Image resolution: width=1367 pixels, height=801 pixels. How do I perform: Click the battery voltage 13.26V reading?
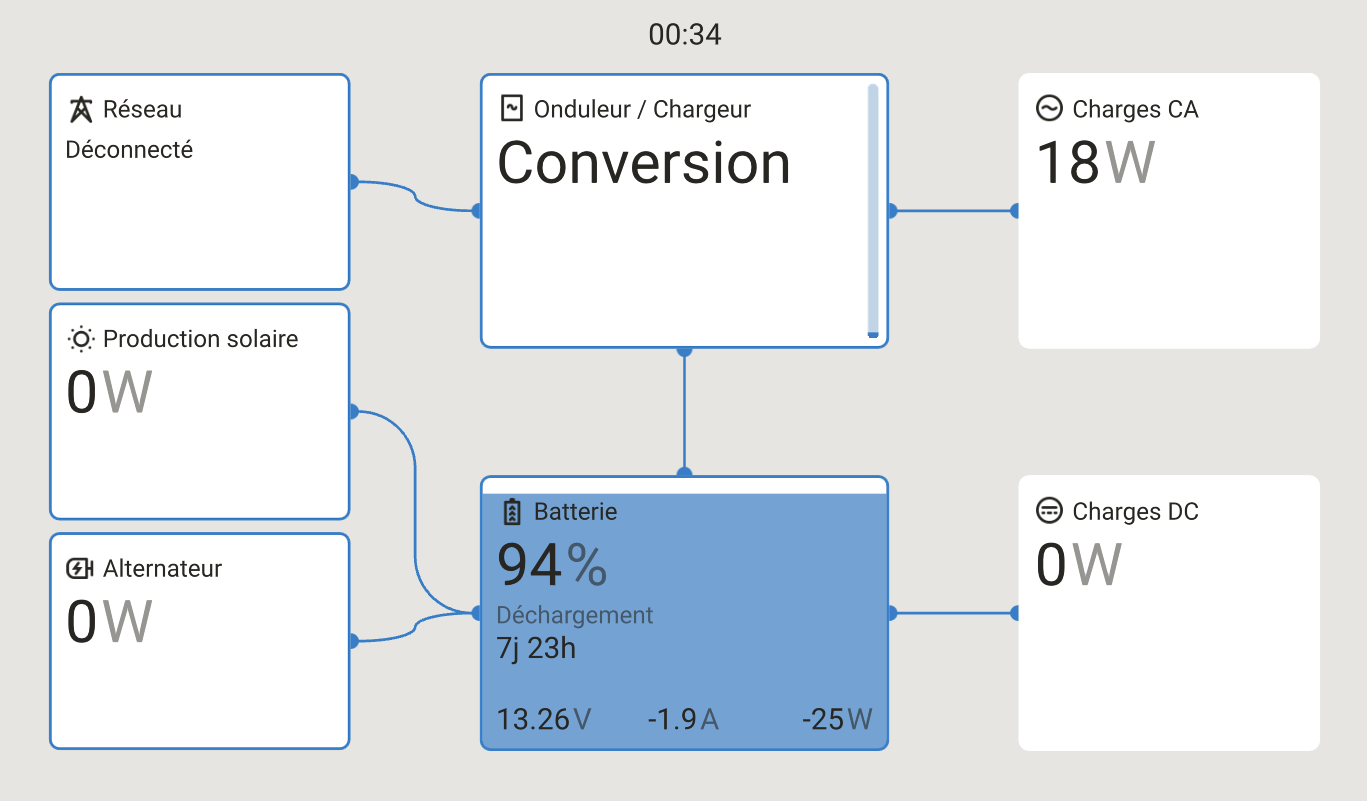point(544,719)
